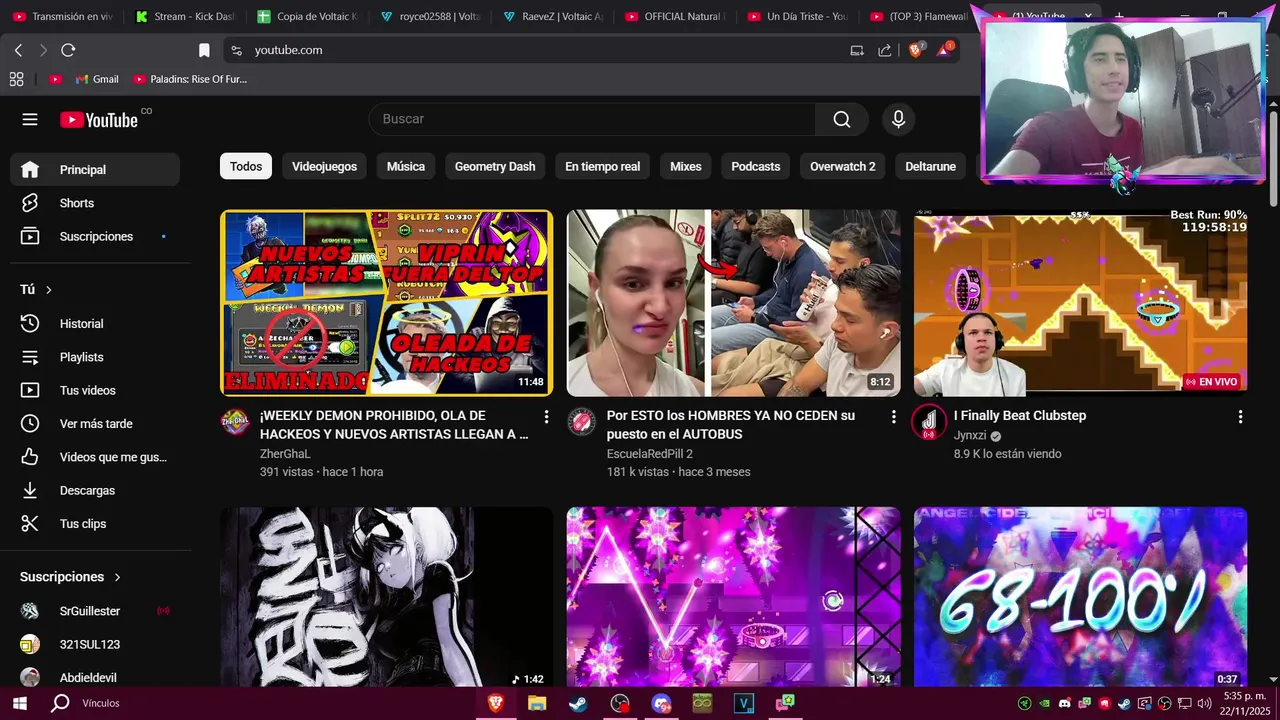Open Discord from the system tray
This screenshot has height=720, width=1280.
1064,703
